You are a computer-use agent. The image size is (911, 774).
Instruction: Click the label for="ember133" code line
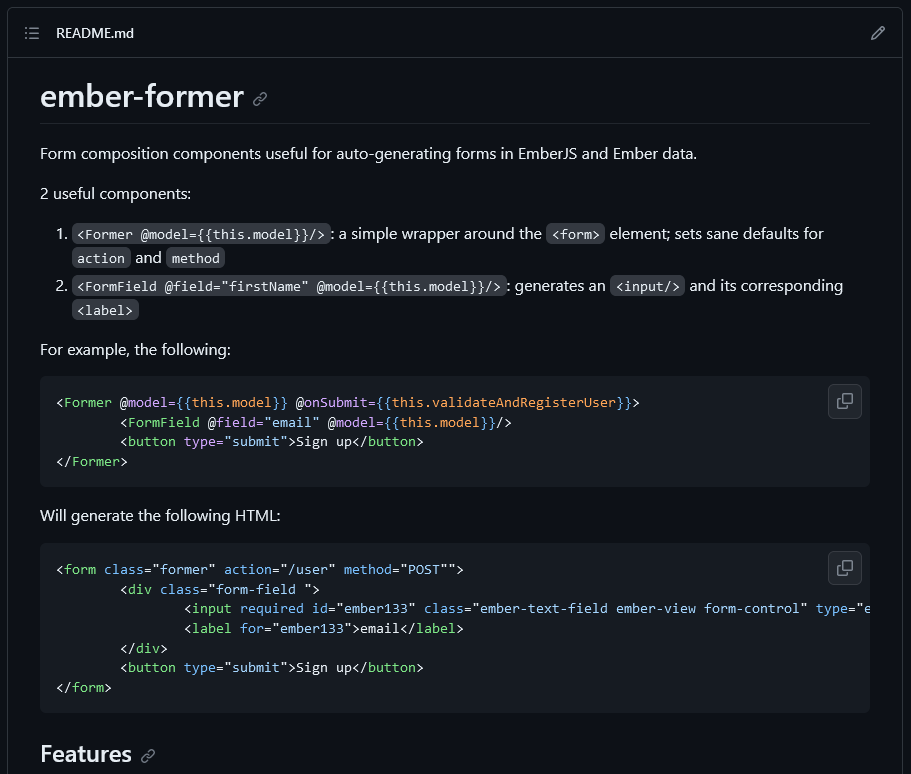coord(324,628)
